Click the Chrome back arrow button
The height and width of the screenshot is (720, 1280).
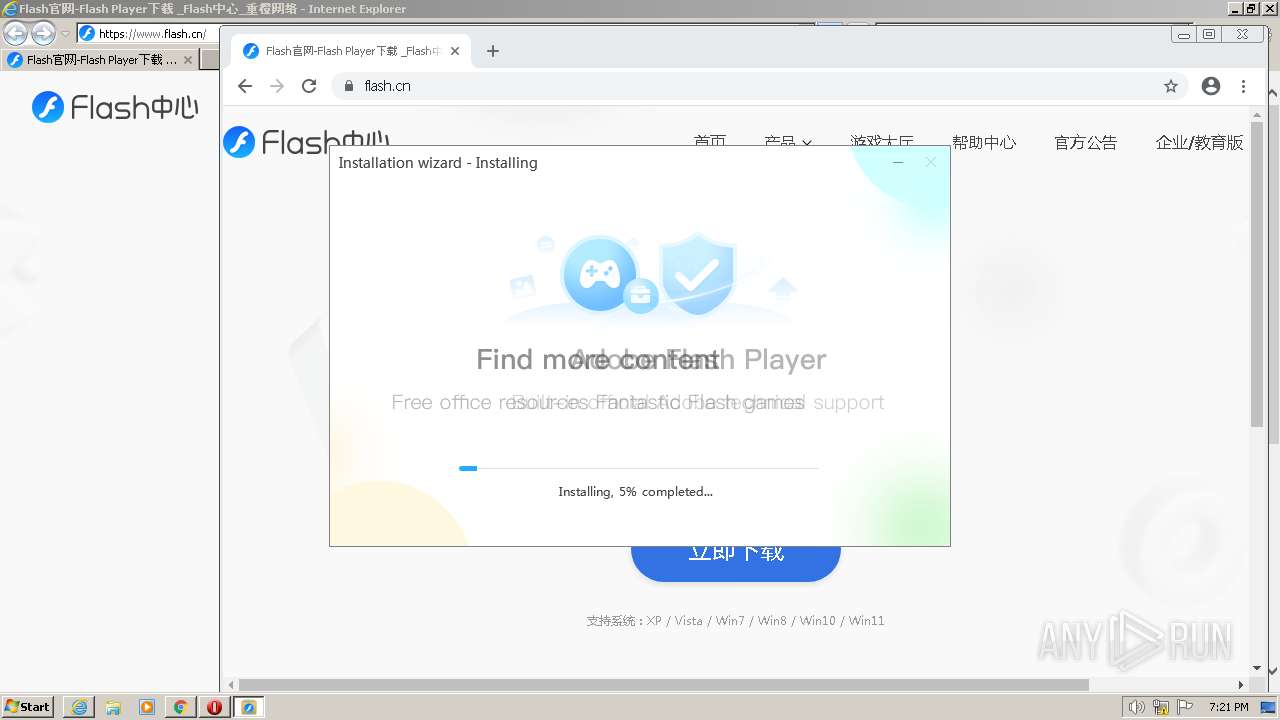coord(245,86)
